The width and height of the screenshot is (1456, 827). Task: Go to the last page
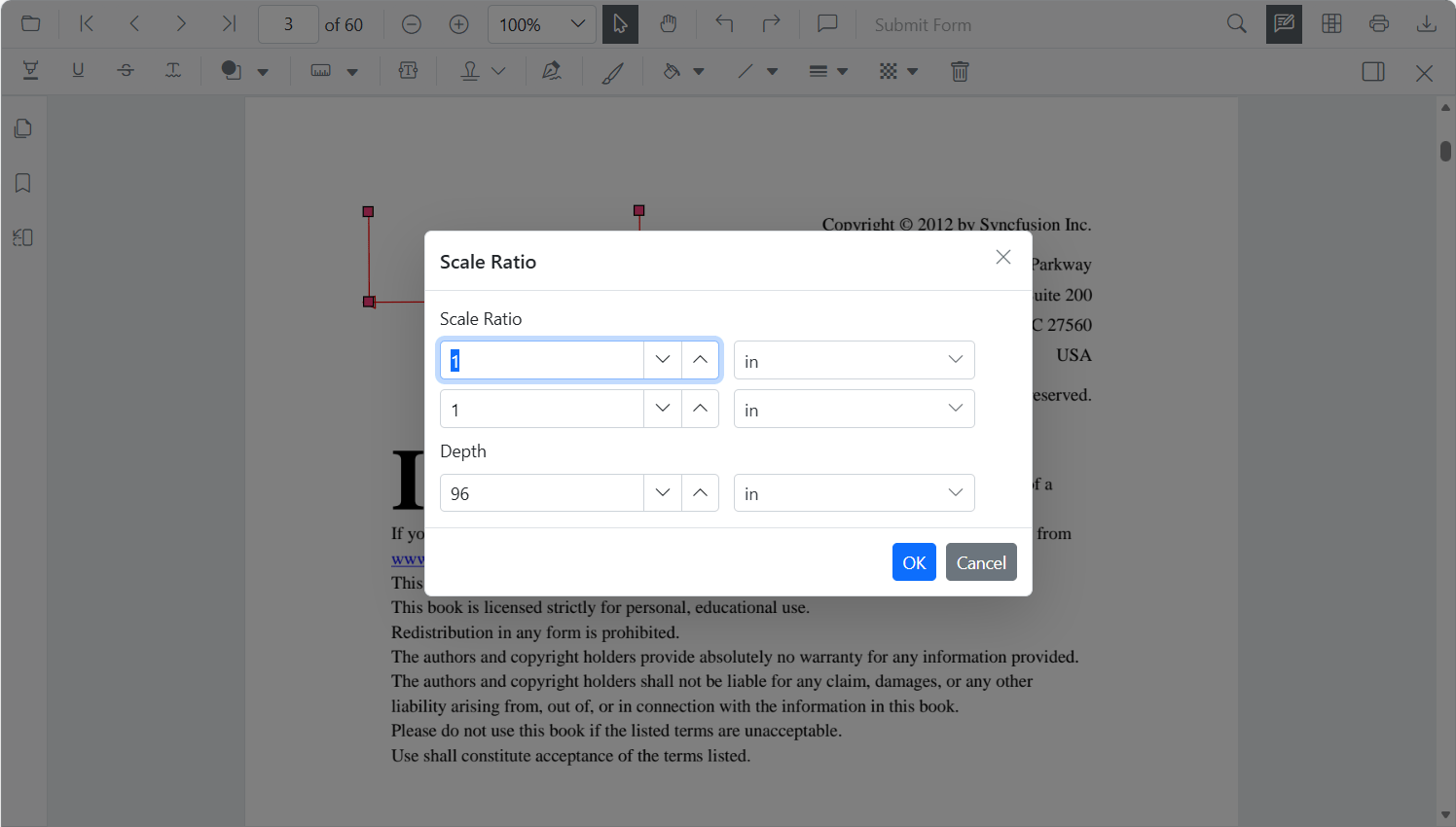(x=229, y=24)
